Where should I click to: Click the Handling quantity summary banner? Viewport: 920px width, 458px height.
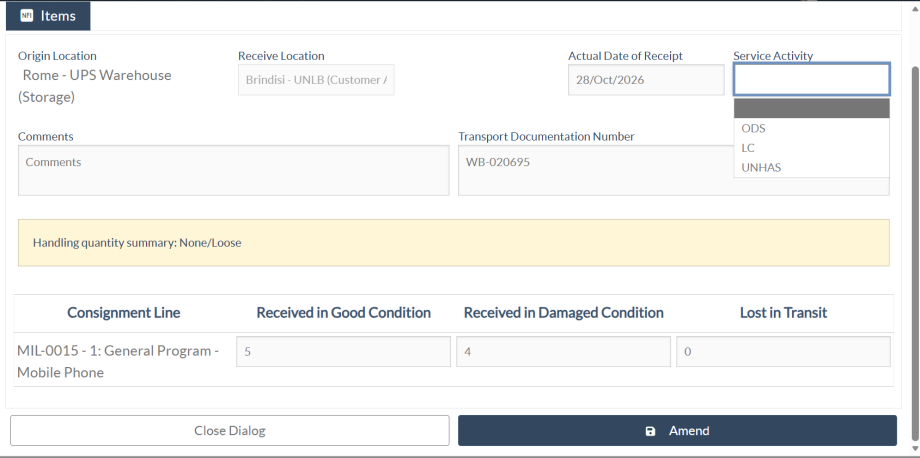tap(454, 243)
